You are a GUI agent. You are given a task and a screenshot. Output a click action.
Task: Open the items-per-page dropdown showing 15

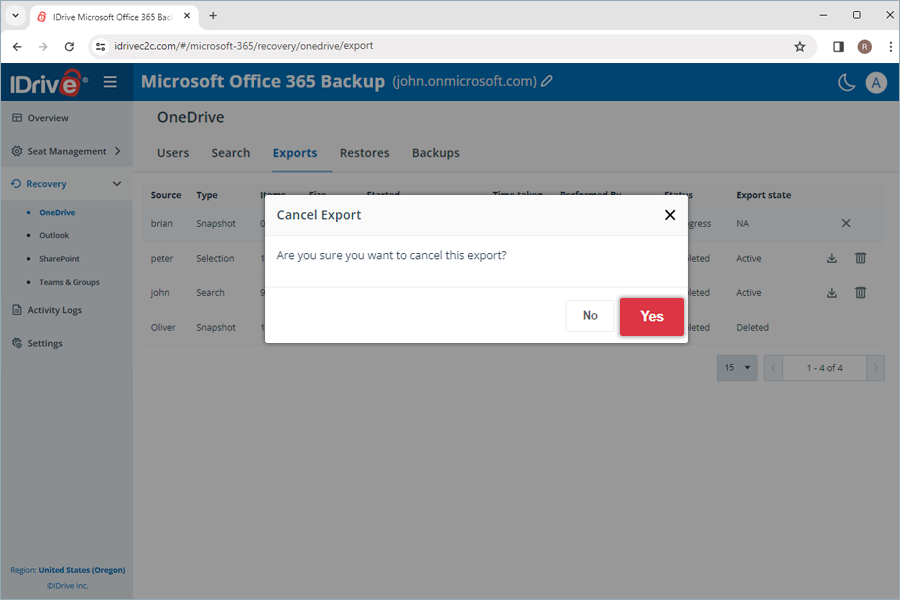[737, 368]
